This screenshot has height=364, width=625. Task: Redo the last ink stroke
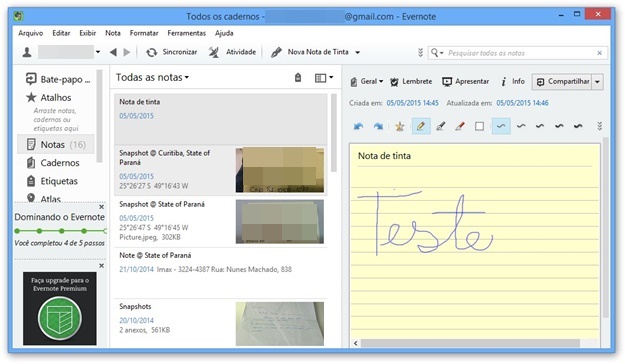click(378, 126)
